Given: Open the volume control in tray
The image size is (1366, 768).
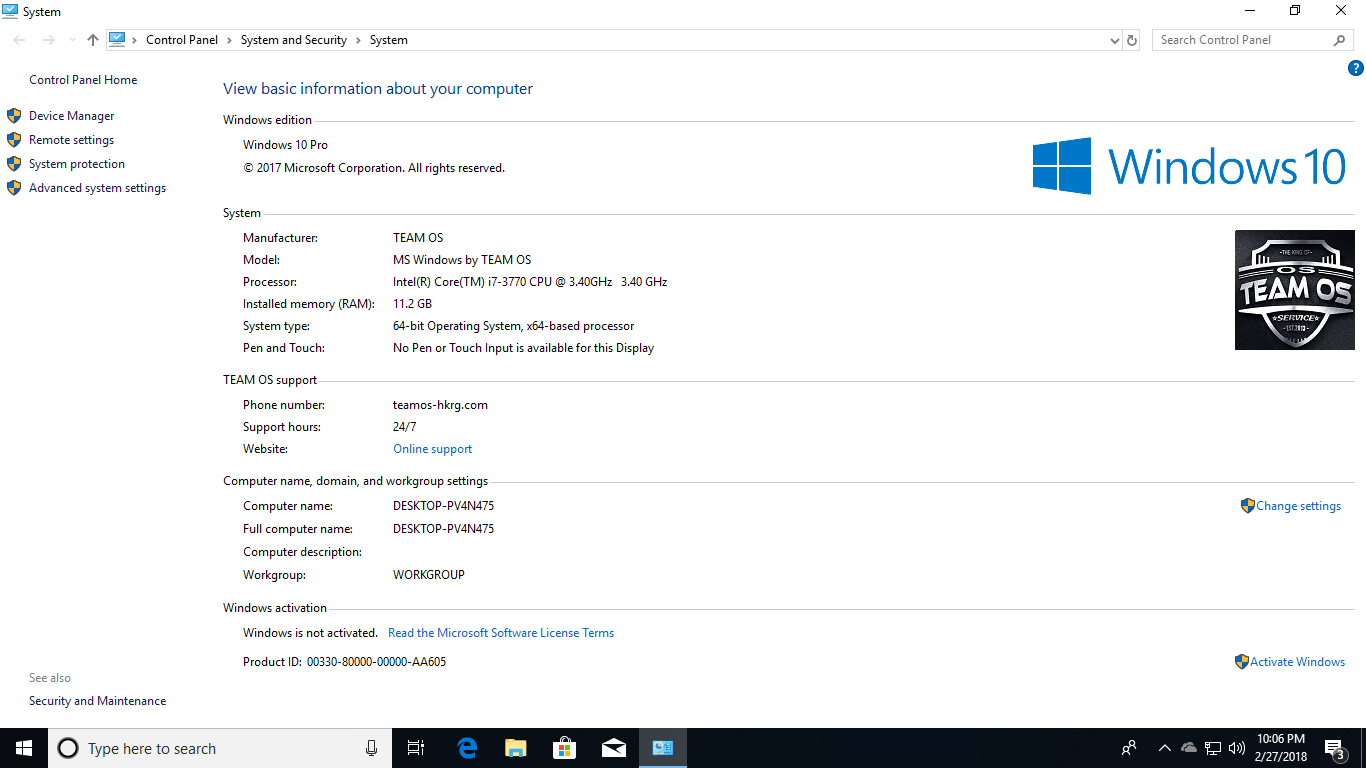Looking at the screenshot, I should pyautogui.click(x=1237, y=748).
